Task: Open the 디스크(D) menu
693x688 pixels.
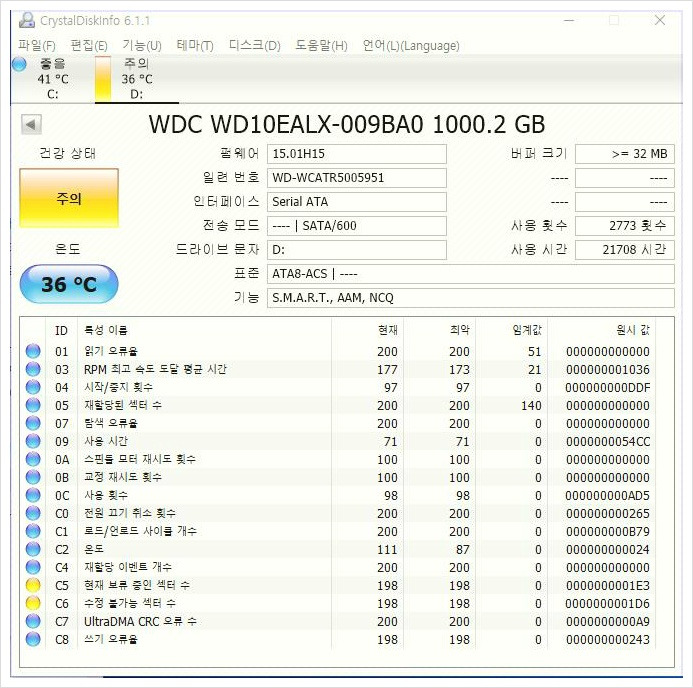Action: click(255, 46)
